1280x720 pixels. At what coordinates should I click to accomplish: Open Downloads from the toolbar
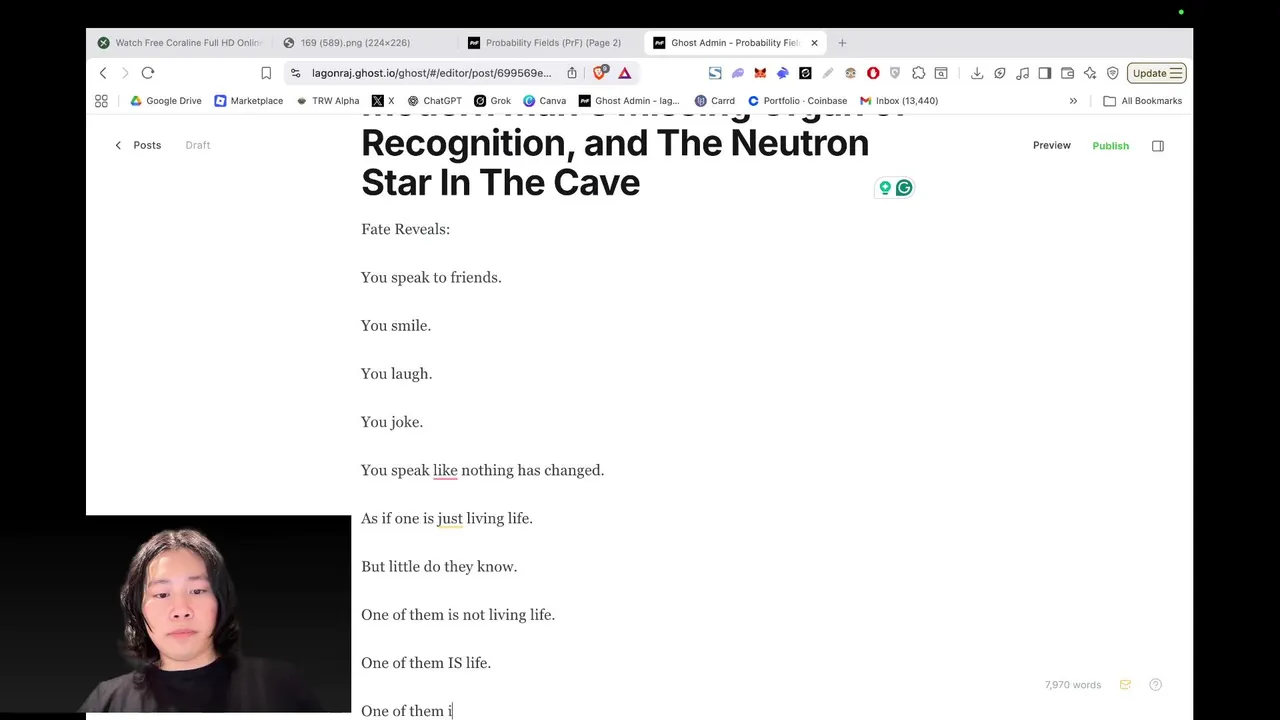coord(977,73)
